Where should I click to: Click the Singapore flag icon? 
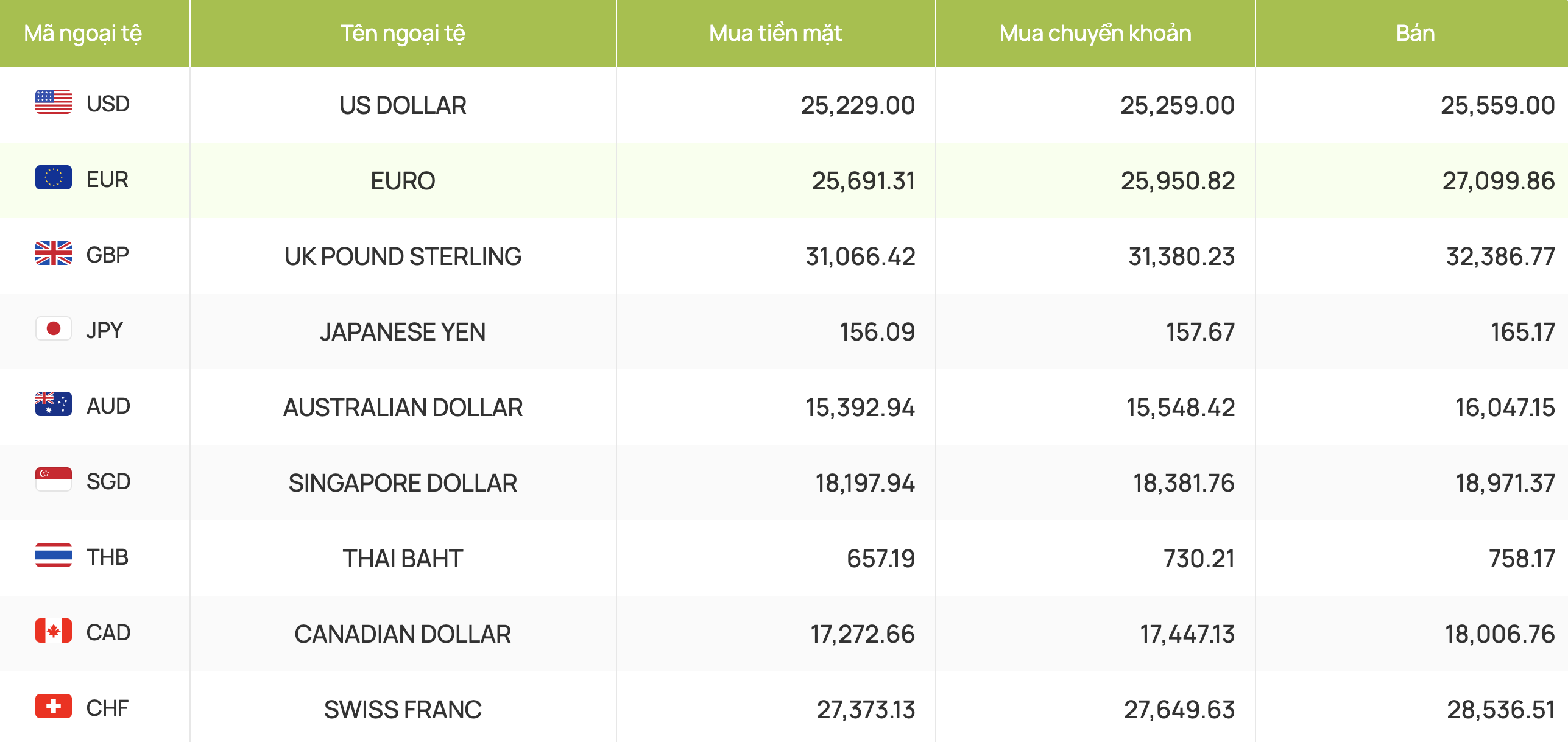(x=54, y=480)
